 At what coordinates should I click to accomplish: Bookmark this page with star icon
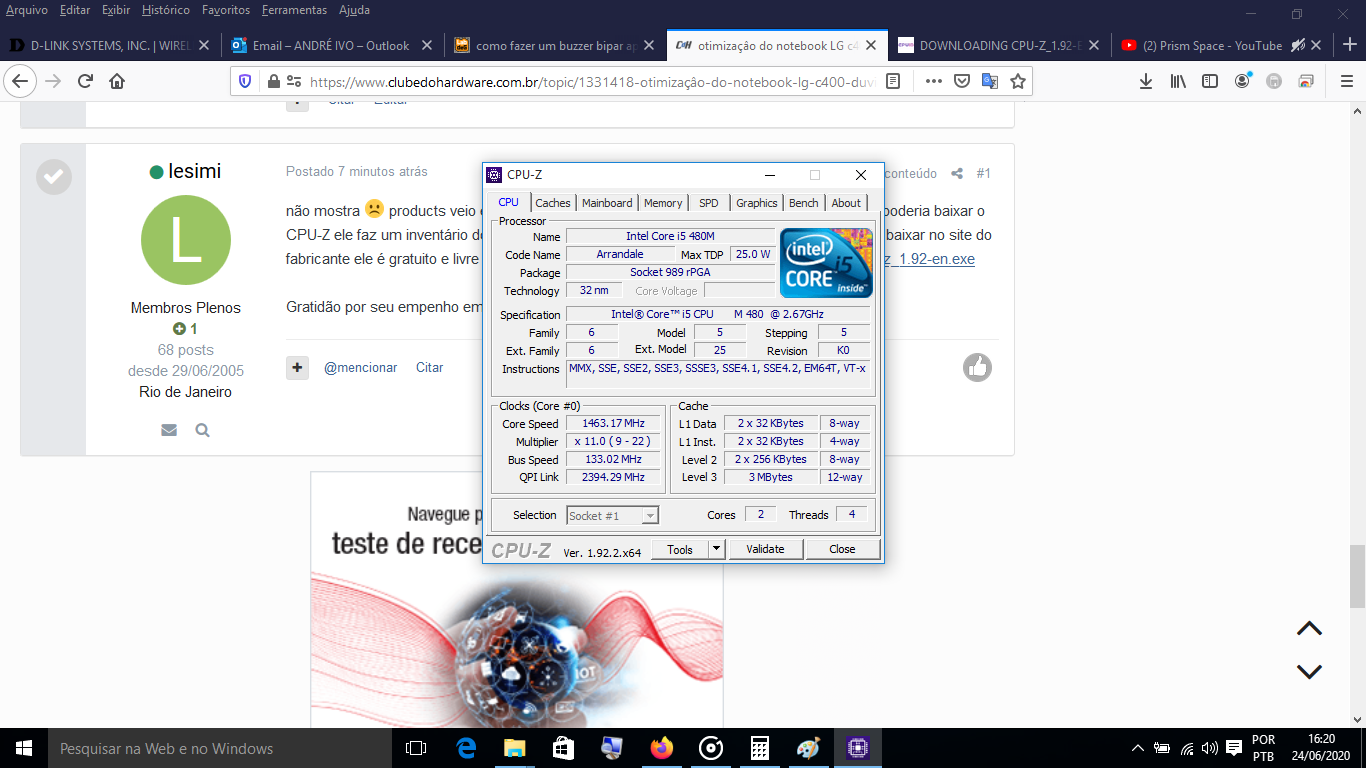tap(1017, 81)
